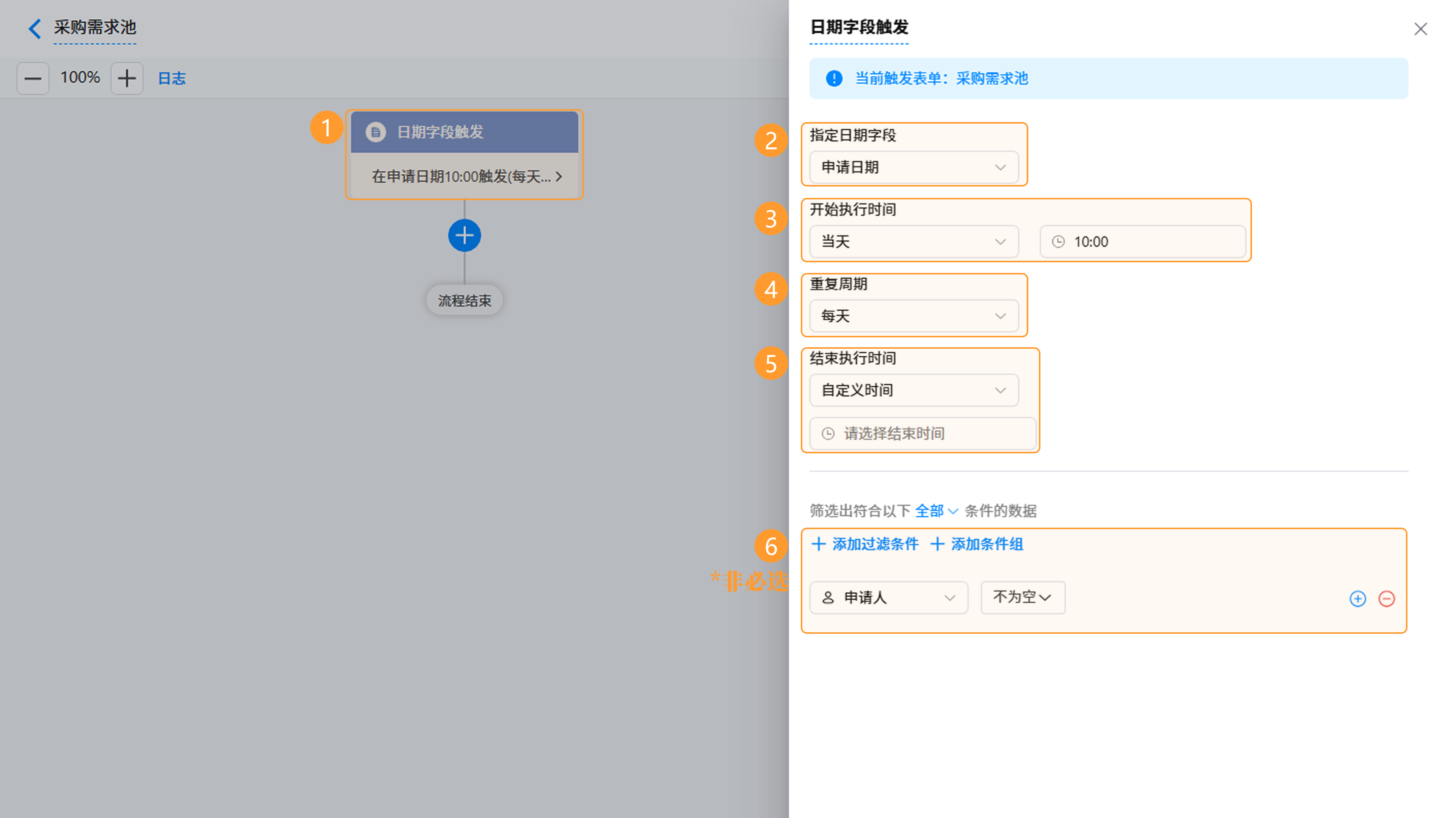Open the 当天 start day dropdown
Viewport: 1456px width, 818px height.
[x=914, y=242]
